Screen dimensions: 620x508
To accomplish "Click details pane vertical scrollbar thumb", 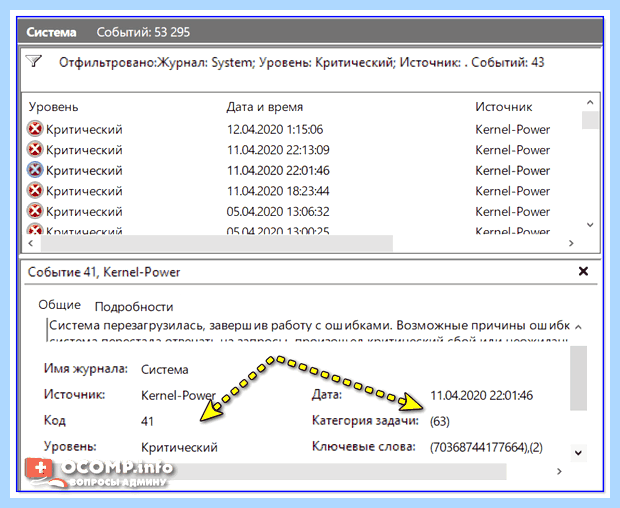I will click(578, 378).
